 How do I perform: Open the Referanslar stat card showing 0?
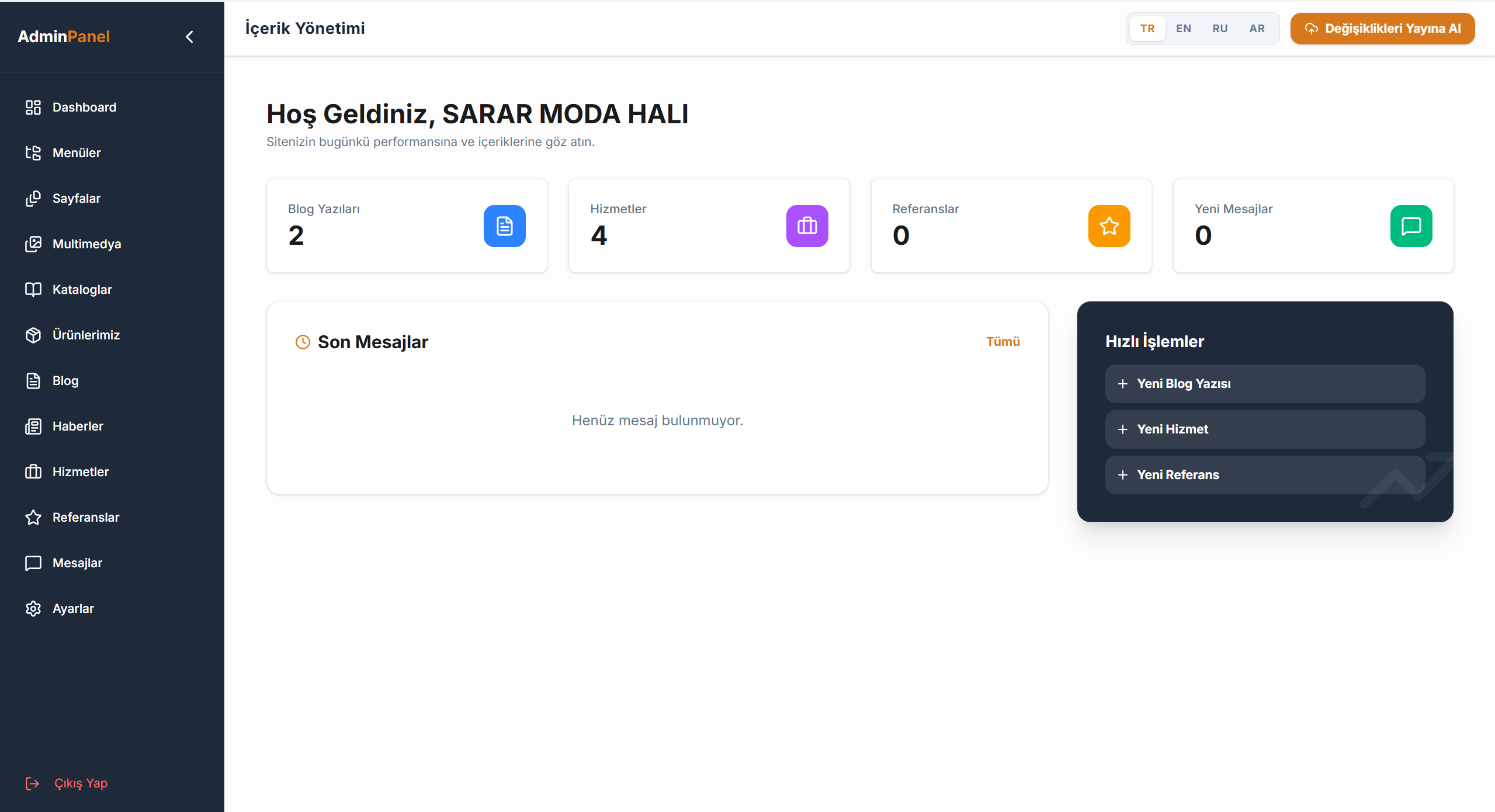[1011, 226]
